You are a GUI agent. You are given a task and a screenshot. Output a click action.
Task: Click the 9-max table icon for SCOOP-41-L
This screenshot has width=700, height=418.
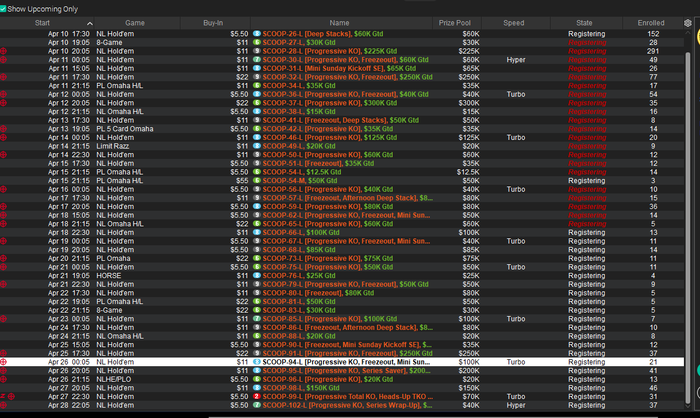pyautogui.click(x=257, y=120)
